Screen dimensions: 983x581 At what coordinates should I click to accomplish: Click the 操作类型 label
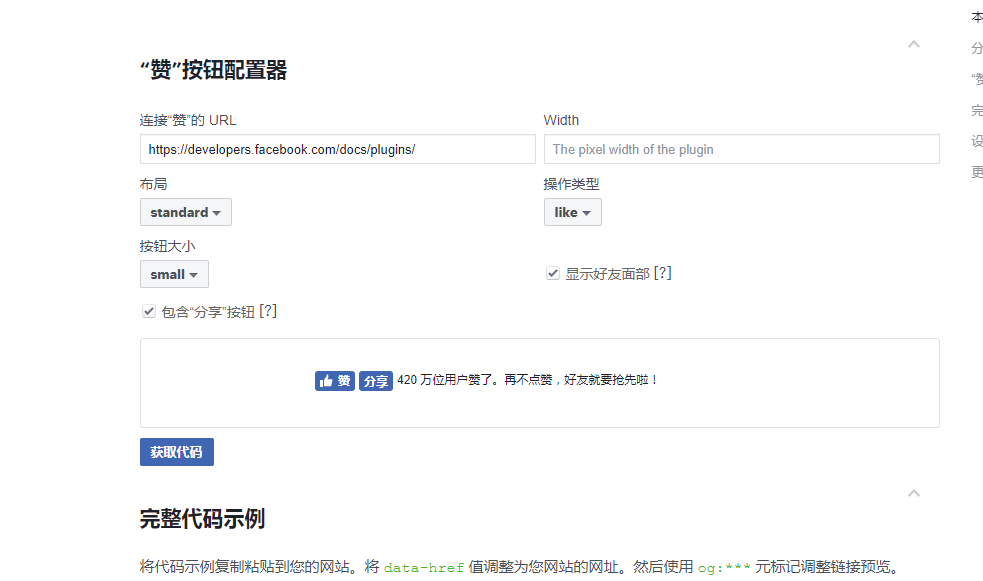(x=571, y=184)
